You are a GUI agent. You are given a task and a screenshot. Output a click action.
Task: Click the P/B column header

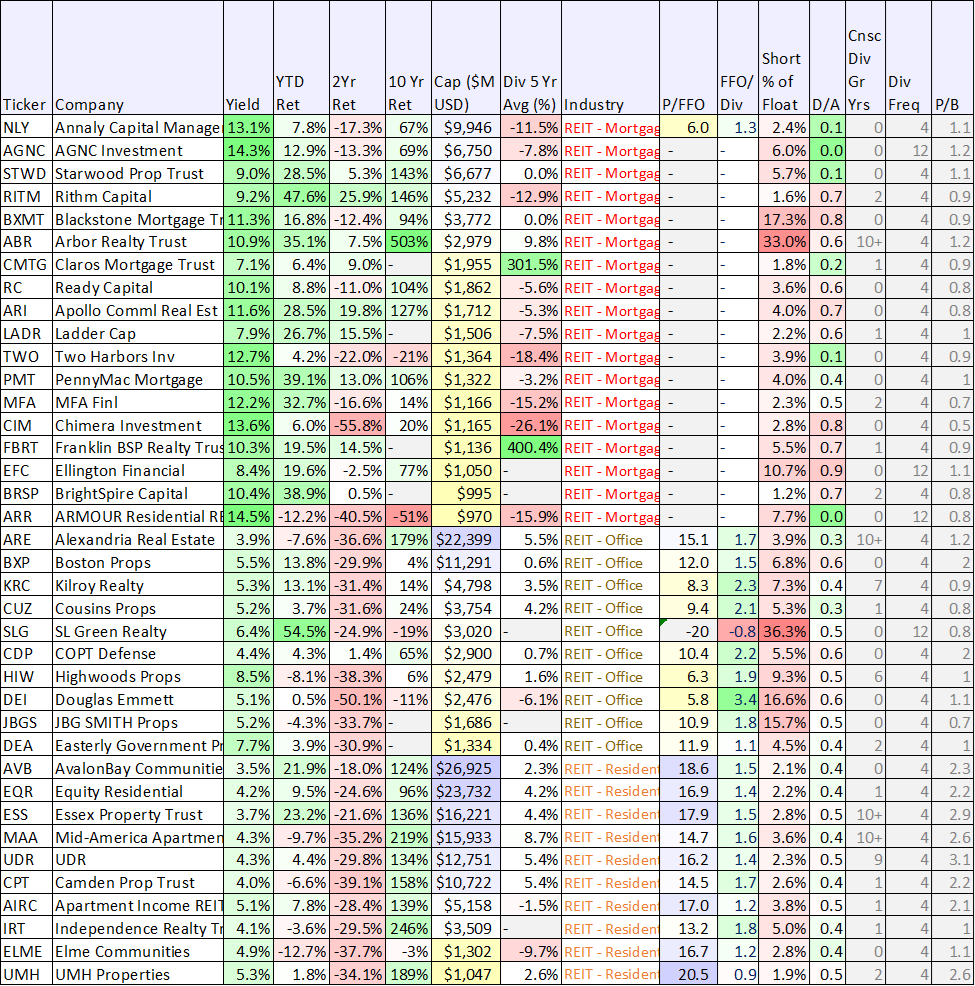(x=952, y=58)
